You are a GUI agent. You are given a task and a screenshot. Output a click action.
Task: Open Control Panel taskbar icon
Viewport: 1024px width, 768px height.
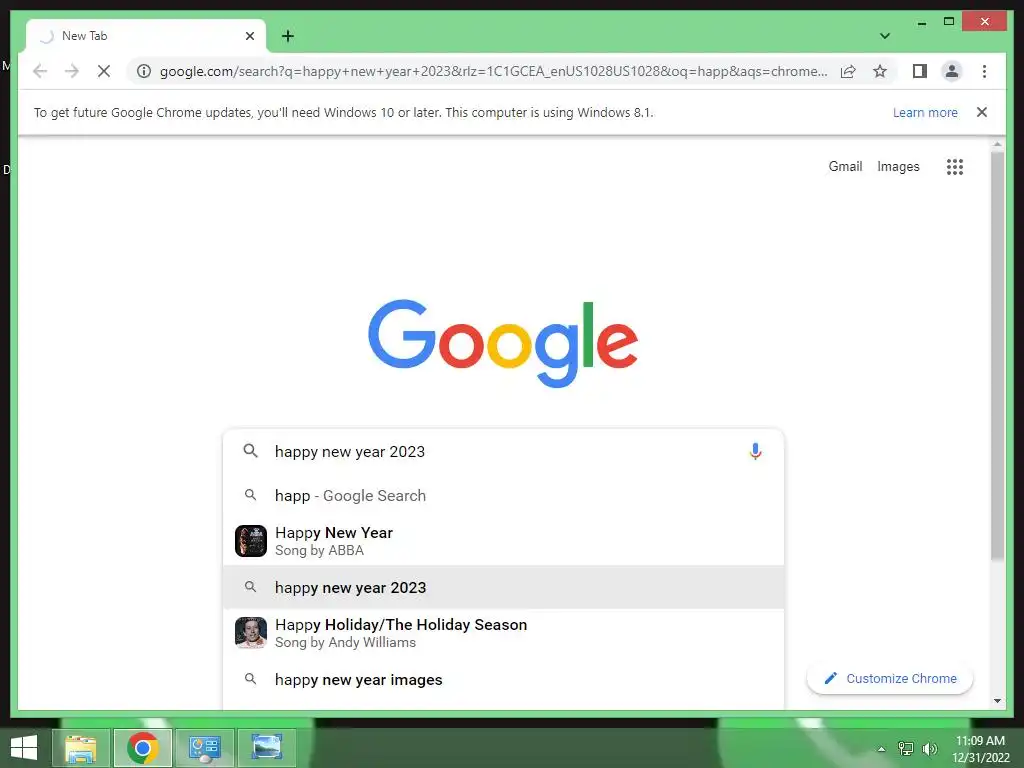coord(204,748)
